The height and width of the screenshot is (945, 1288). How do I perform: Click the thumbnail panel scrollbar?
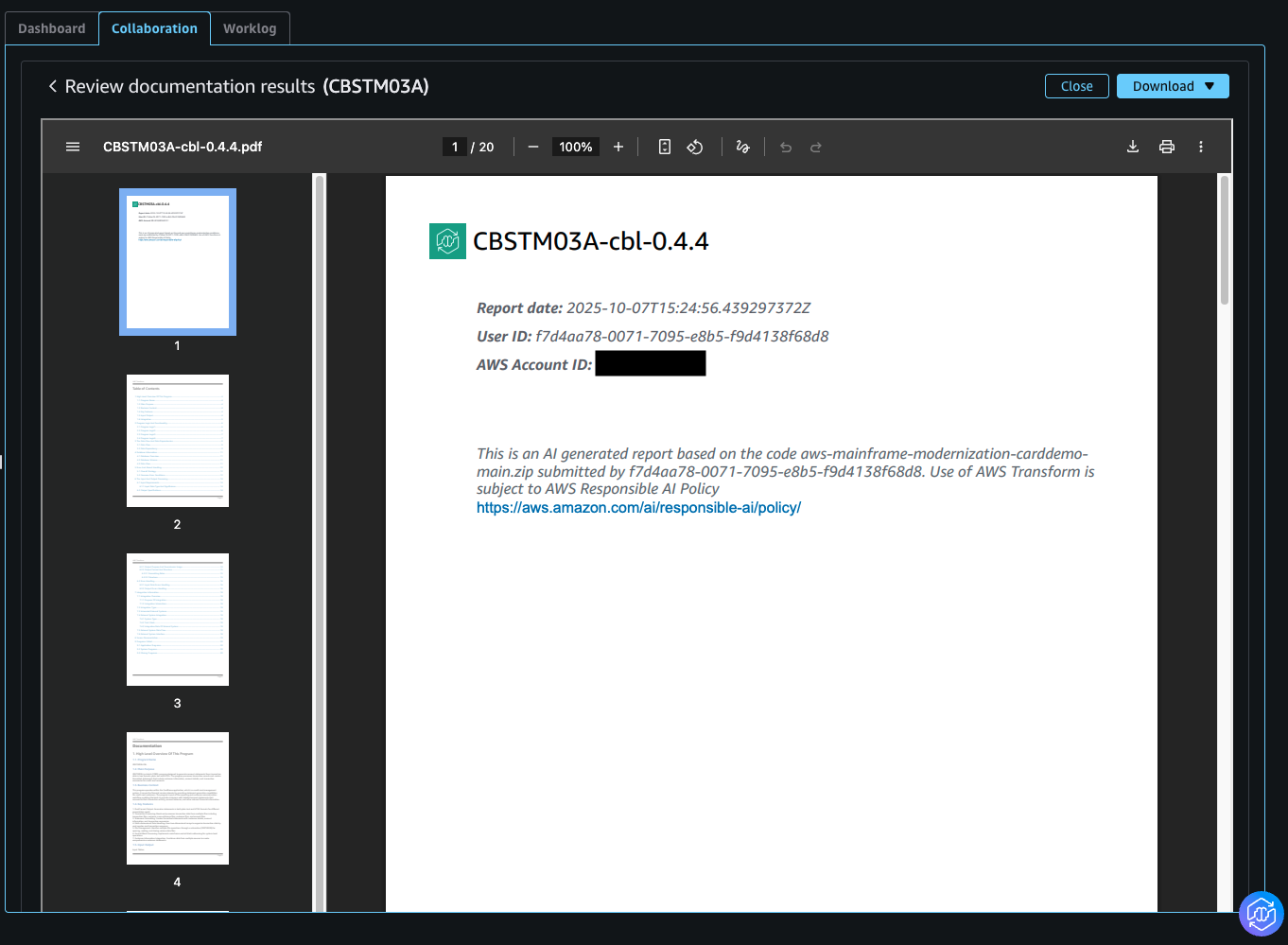[320, 542]
